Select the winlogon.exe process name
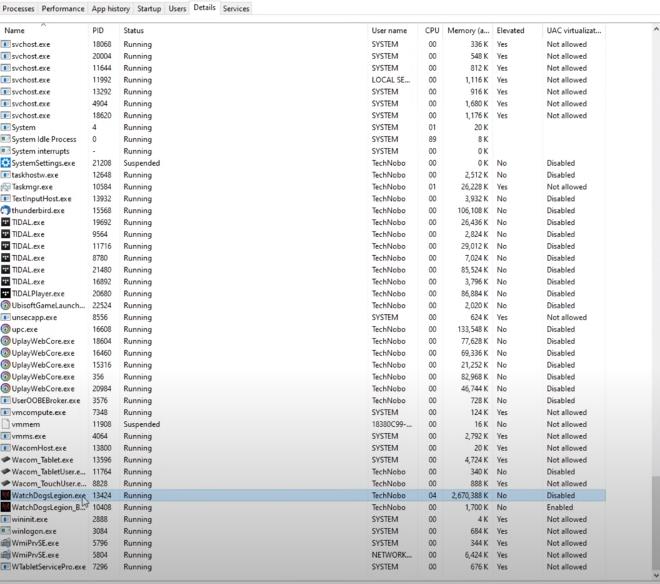 pos(34,531)
